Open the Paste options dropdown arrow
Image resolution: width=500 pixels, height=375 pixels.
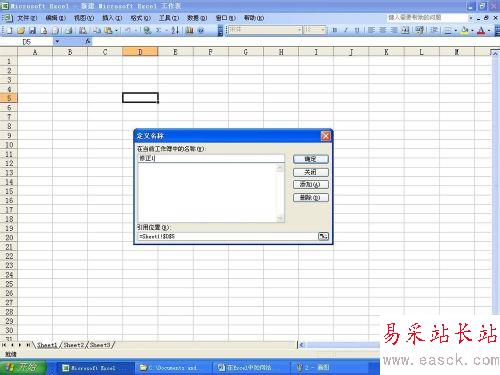coord(116,31)
